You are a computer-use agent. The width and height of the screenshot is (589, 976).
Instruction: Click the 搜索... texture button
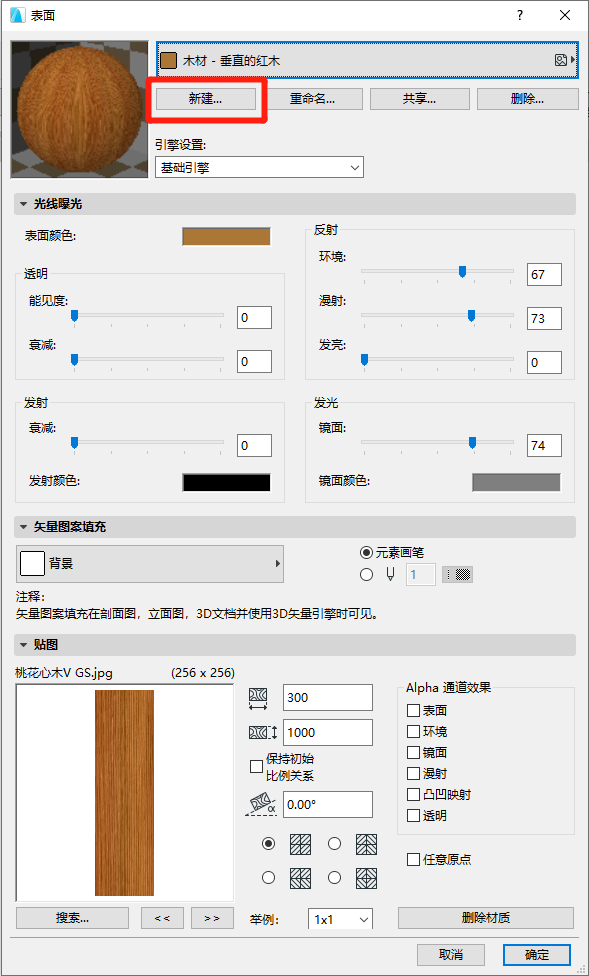click(x=72, y=918)
